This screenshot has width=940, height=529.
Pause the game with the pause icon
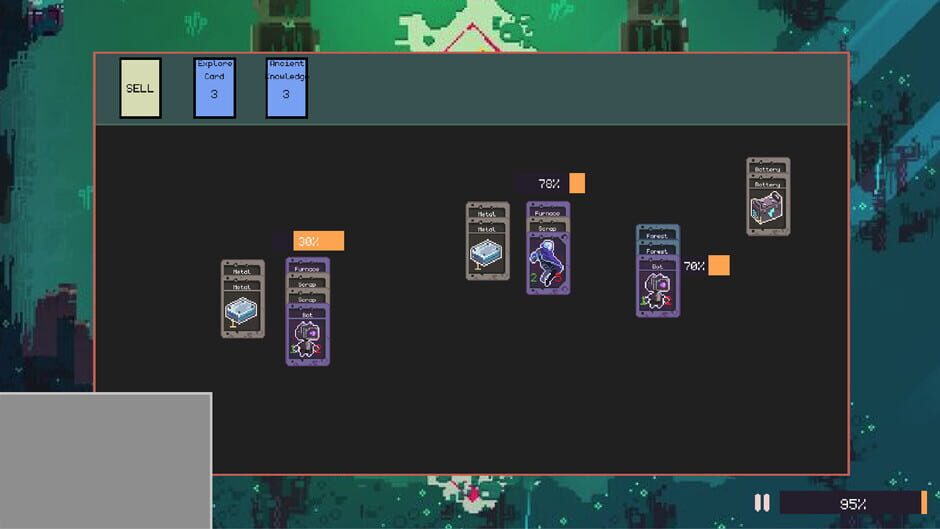[761, 503]
